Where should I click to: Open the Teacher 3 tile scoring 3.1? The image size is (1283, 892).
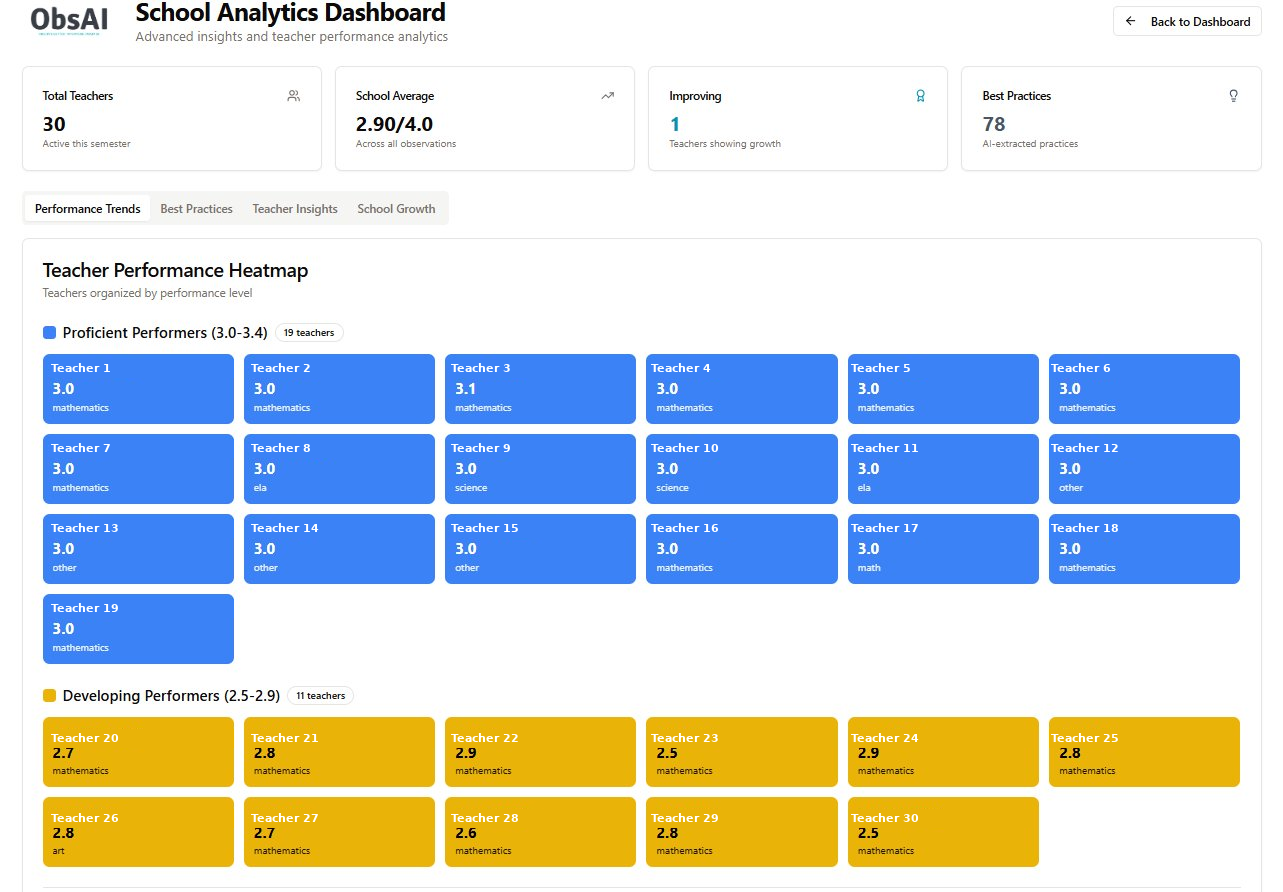[540, 389]
